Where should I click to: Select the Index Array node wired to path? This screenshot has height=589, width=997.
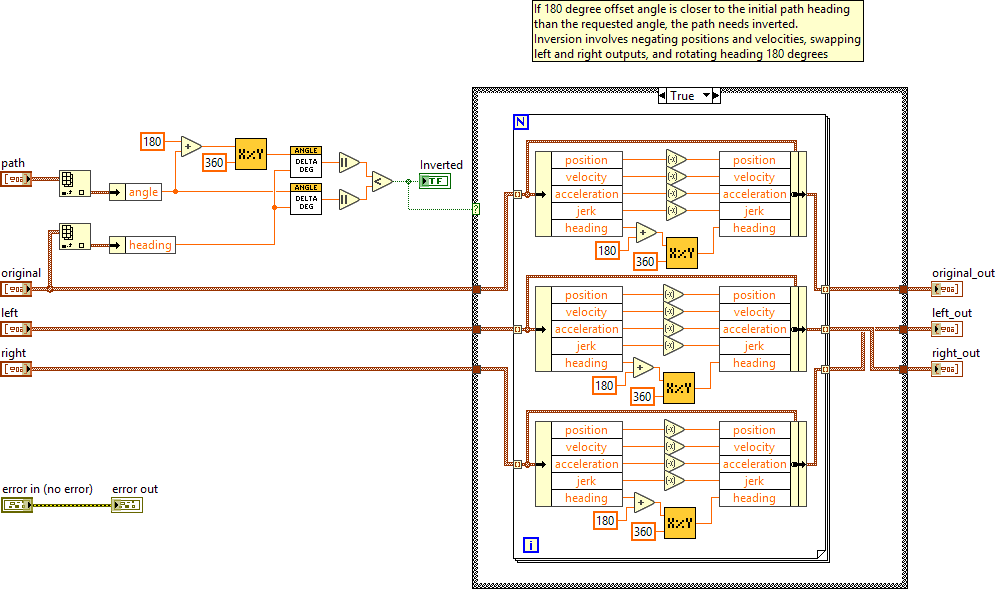pos(75,184)
